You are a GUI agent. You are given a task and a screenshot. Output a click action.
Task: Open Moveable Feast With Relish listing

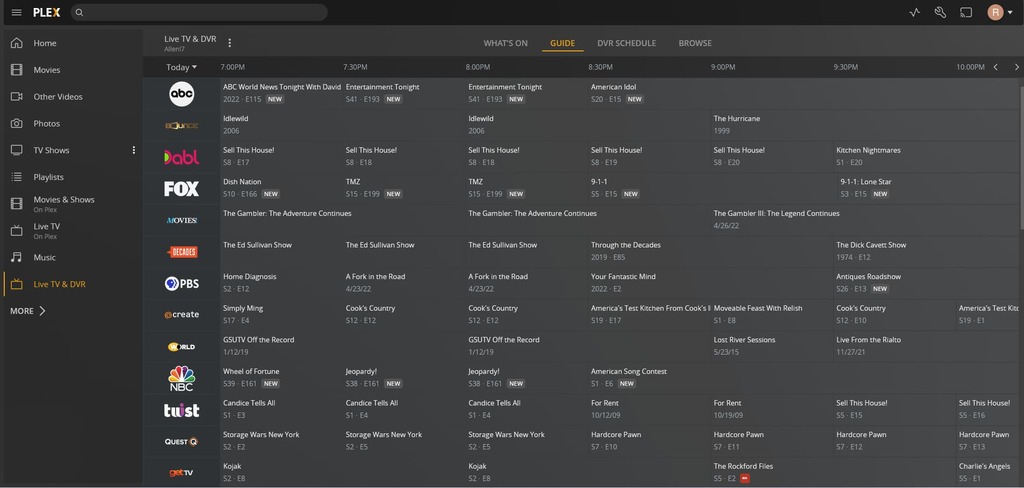pyautogui.click(x=772, y=314)
